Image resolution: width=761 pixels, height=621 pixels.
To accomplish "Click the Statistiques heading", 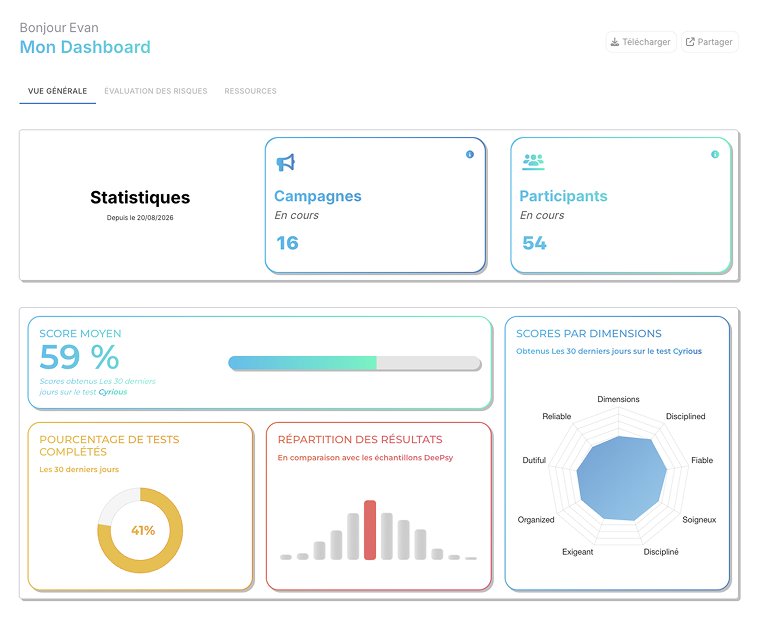I will pos(140,197).
